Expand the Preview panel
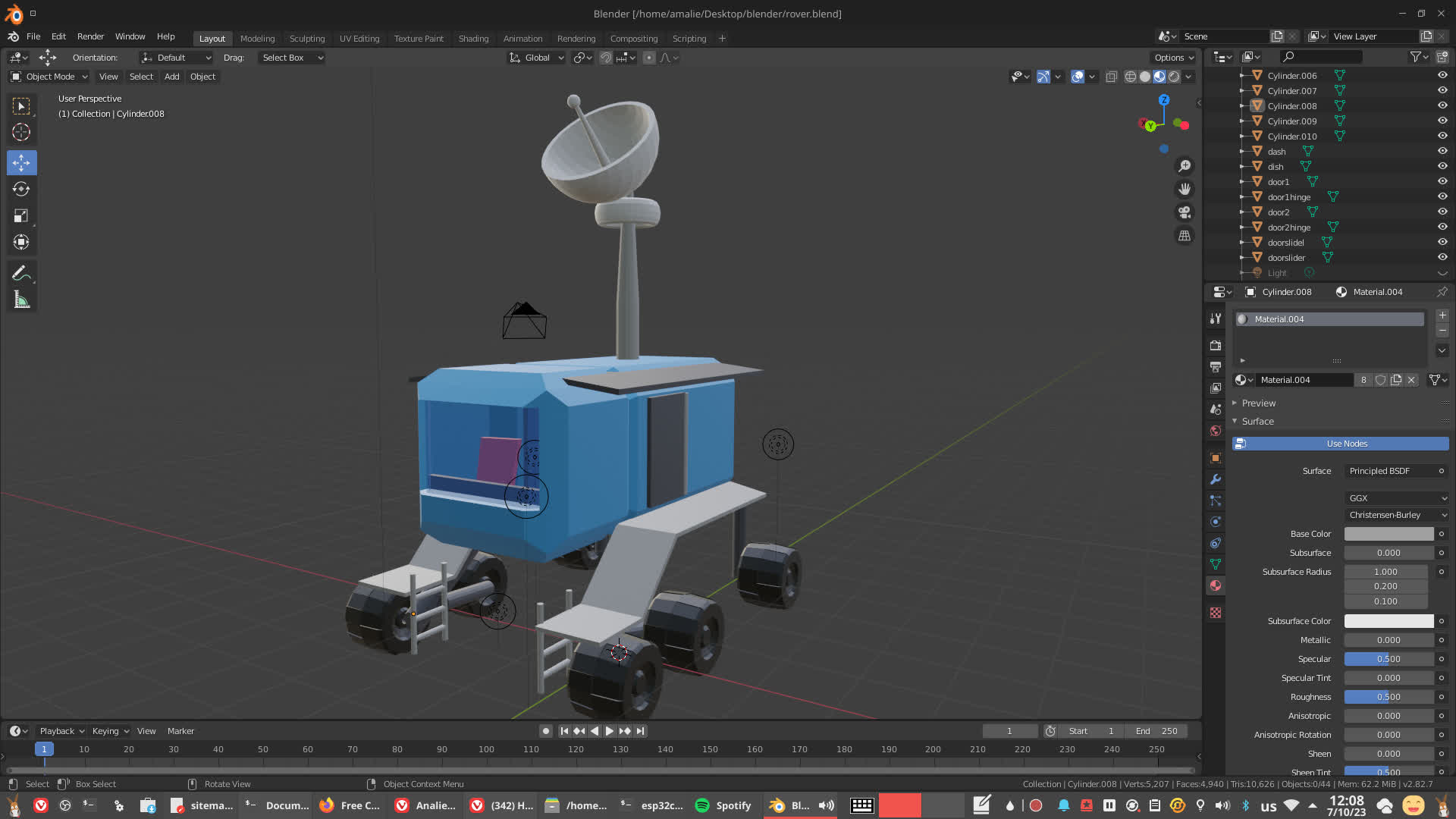Screen dimensions: 1456x819 coord(1259,403)
